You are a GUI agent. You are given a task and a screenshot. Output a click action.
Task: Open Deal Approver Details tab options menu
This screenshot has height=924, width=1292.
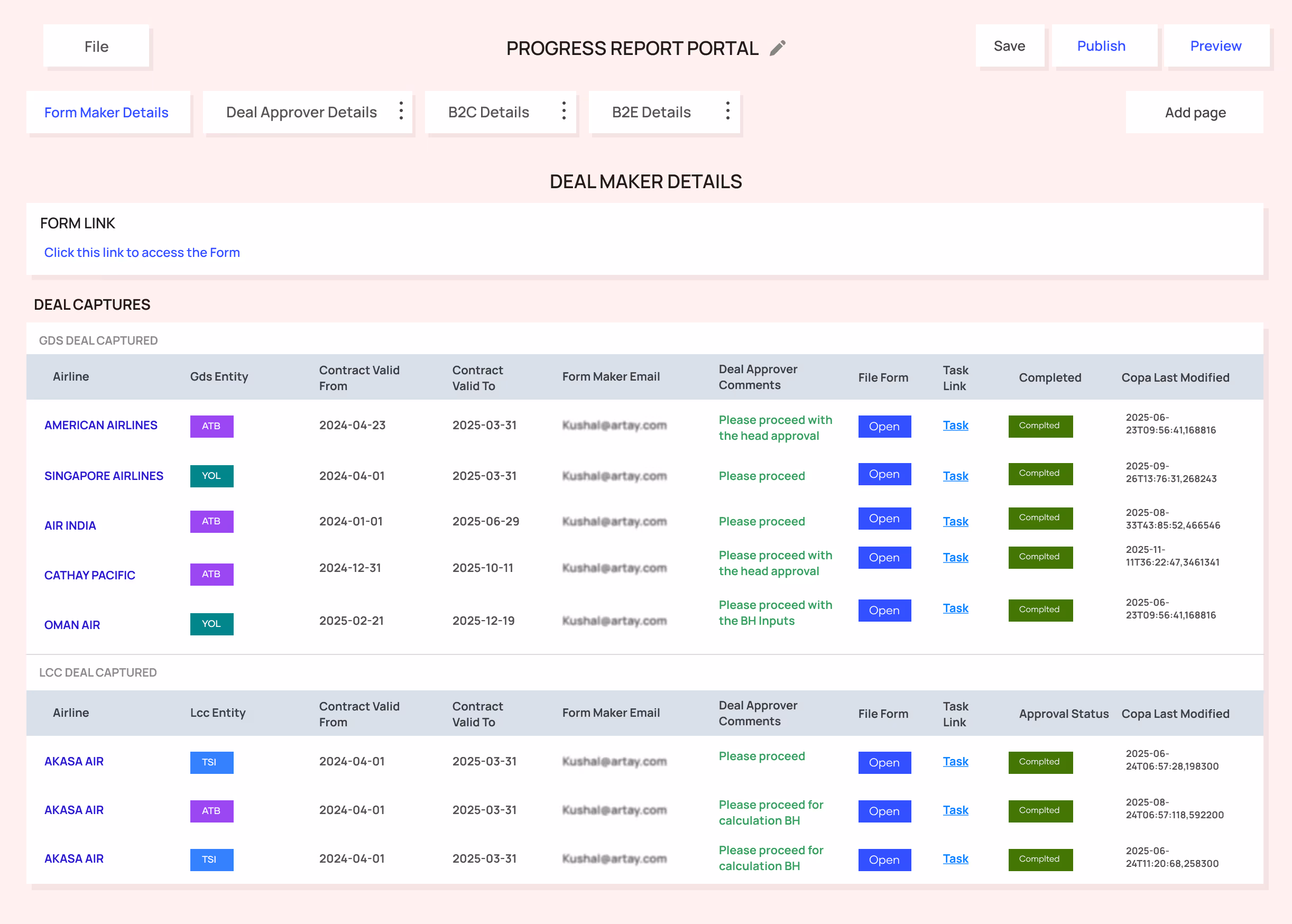[x=401, y=111]
